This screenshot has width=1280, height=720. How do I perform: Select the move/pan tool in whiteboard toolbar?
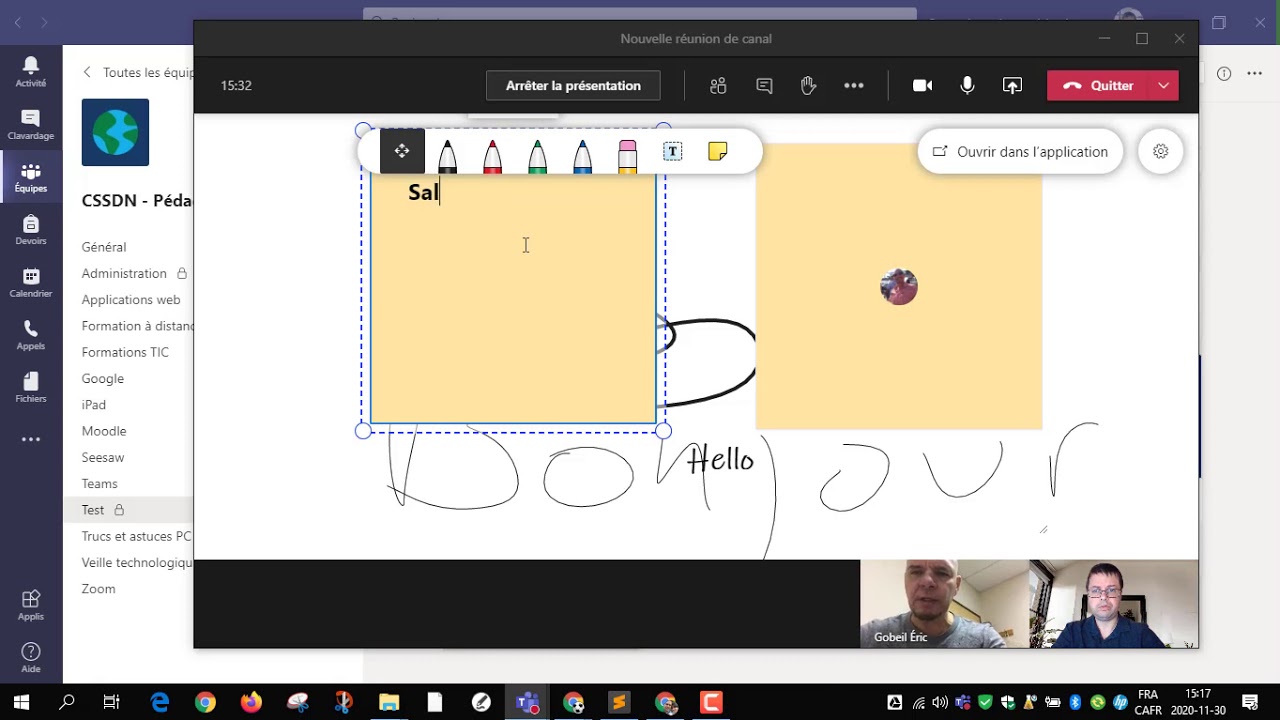pos(402,151)
